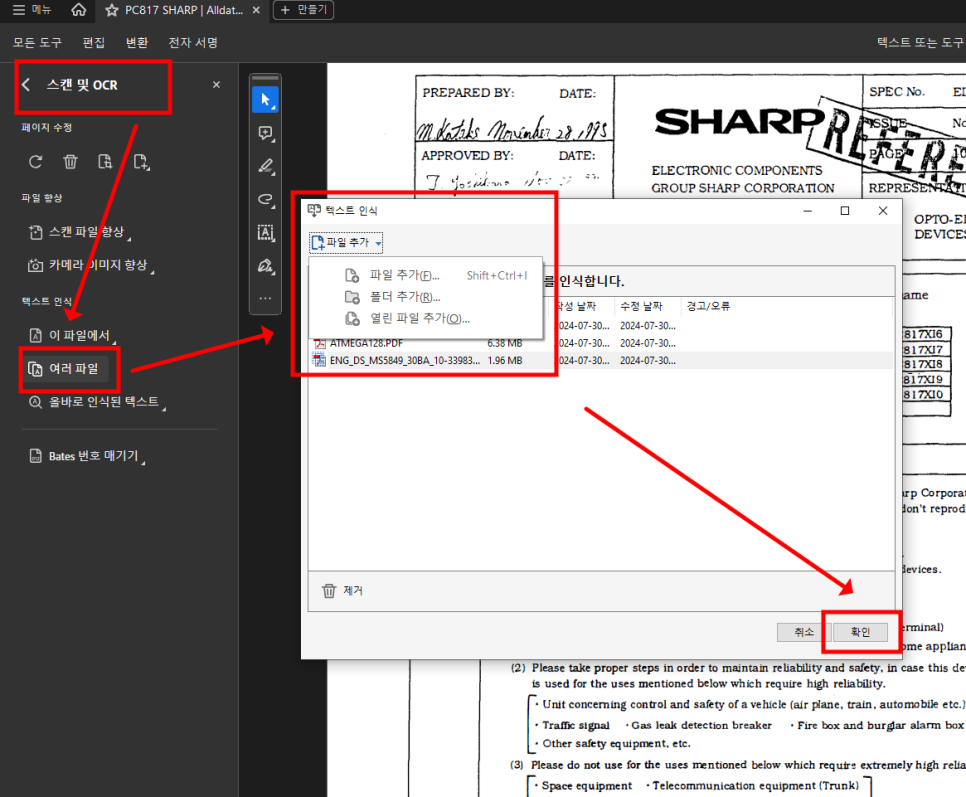966x797 pixels.
Task: Open the 전자 서명 menu
Action: 193,42
